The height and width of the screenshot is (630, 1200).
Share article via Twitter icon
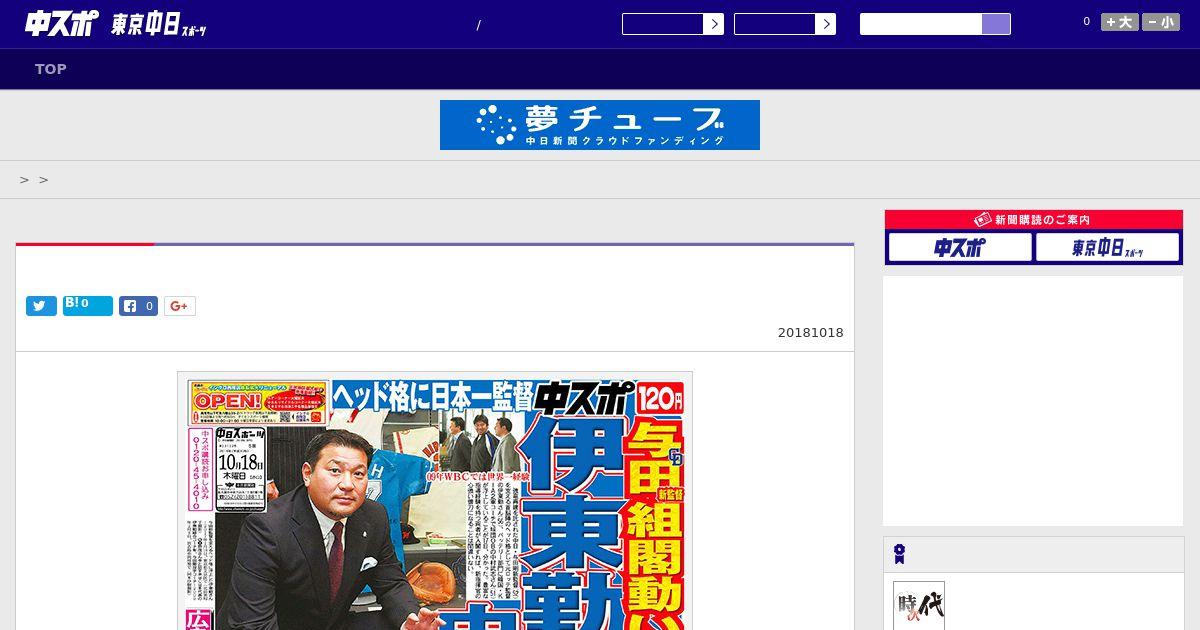pyautogui.click(x=41, y=306)
